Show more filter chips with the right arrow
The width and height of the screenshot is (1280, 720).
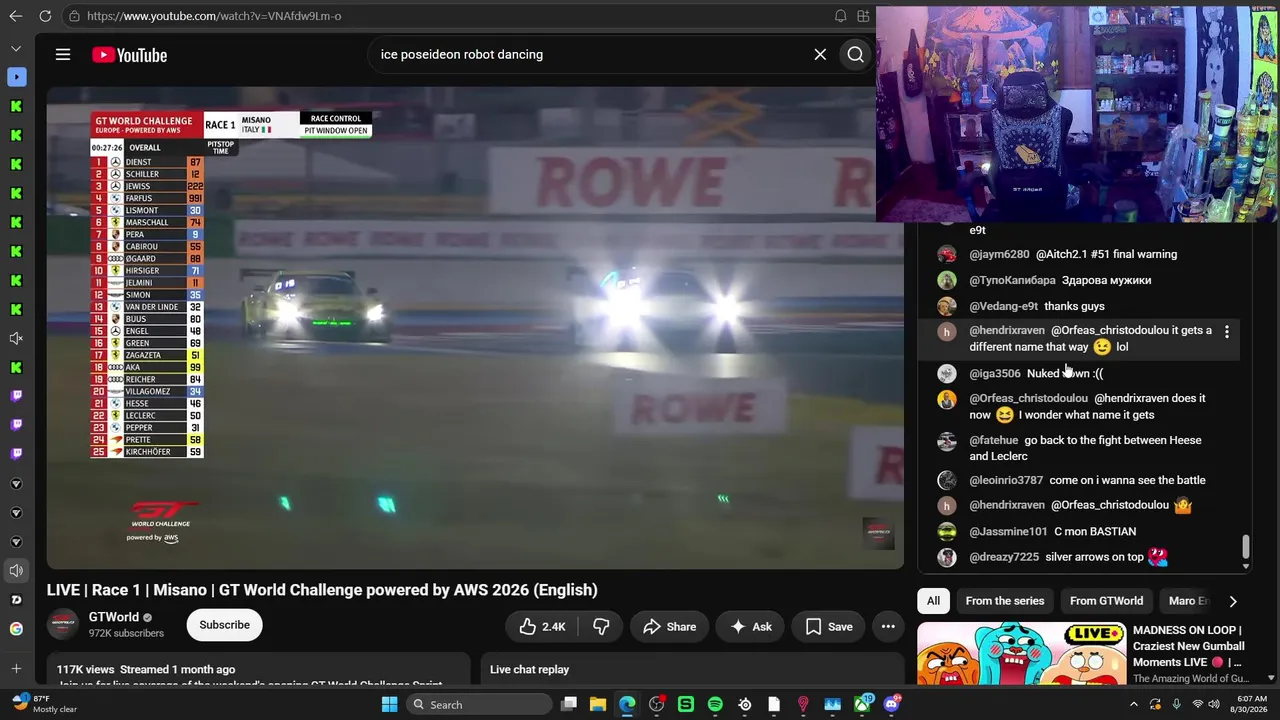(1232, 601)
